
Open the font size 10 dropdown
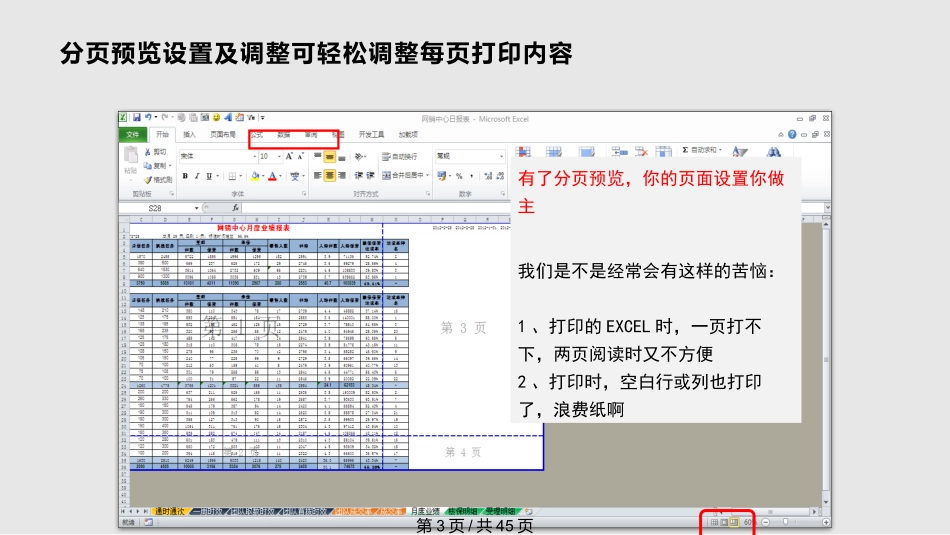[279, 156]
